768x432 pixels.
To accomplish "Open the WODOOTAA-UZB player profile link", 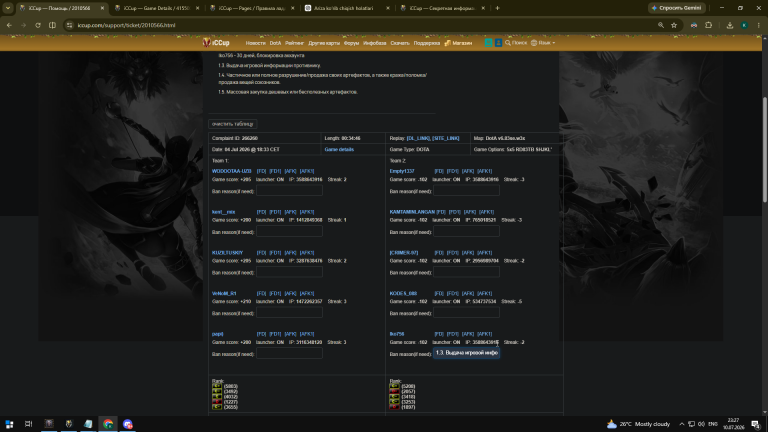I will click(232, 171).
